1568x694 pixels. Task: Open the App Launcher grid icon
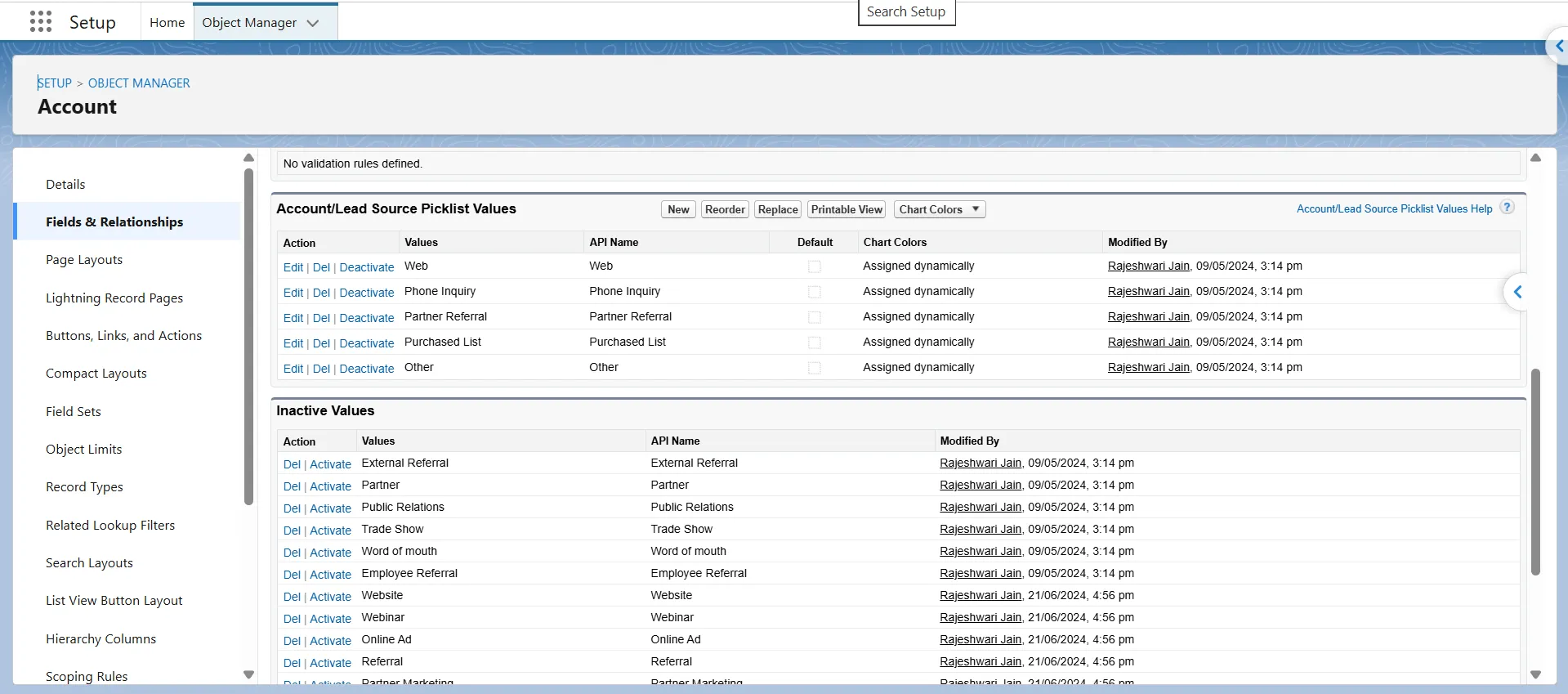(x=41, y=21)
